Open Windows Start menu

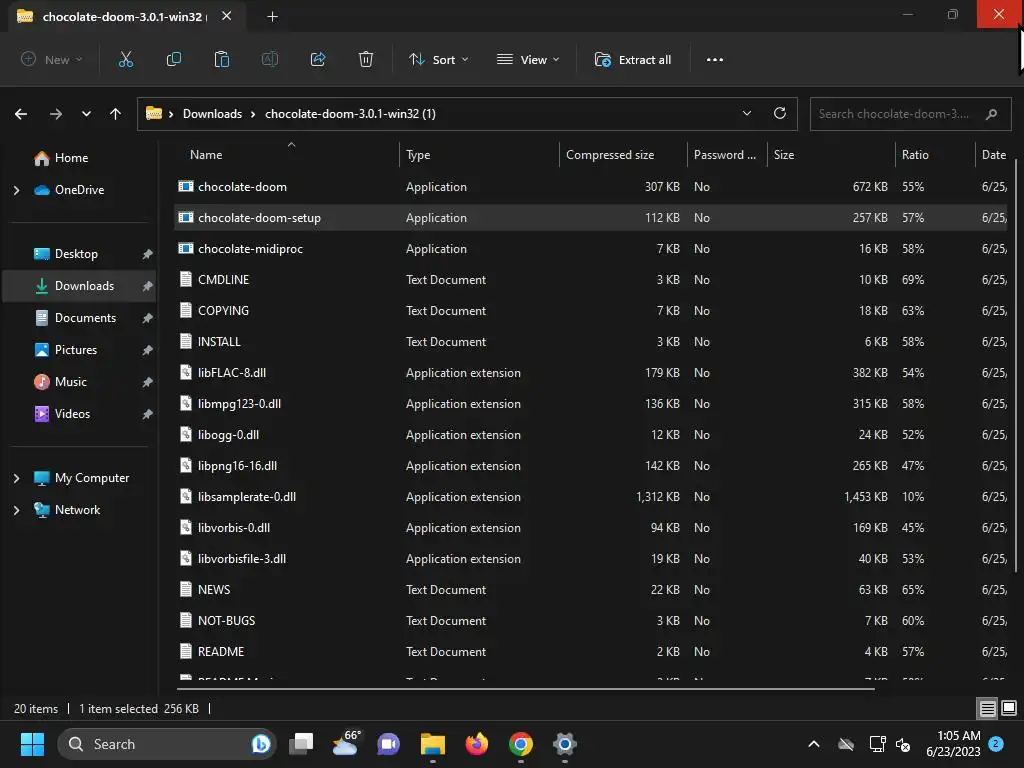pyautogui.click(x=32, y=744)
